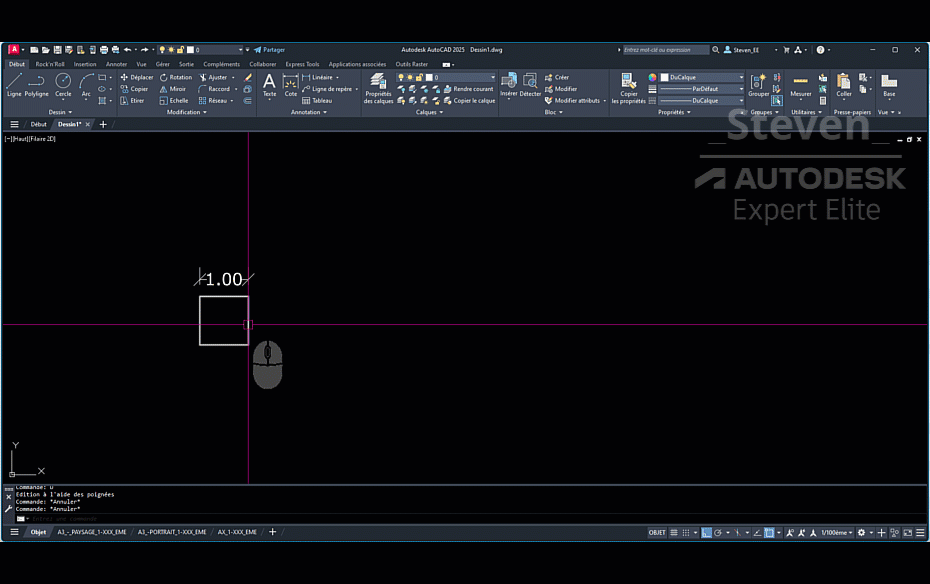Viewport: 930px width, 584px height.
Task: Click the print icon in quick access toolbar
Action: [104, 50]
